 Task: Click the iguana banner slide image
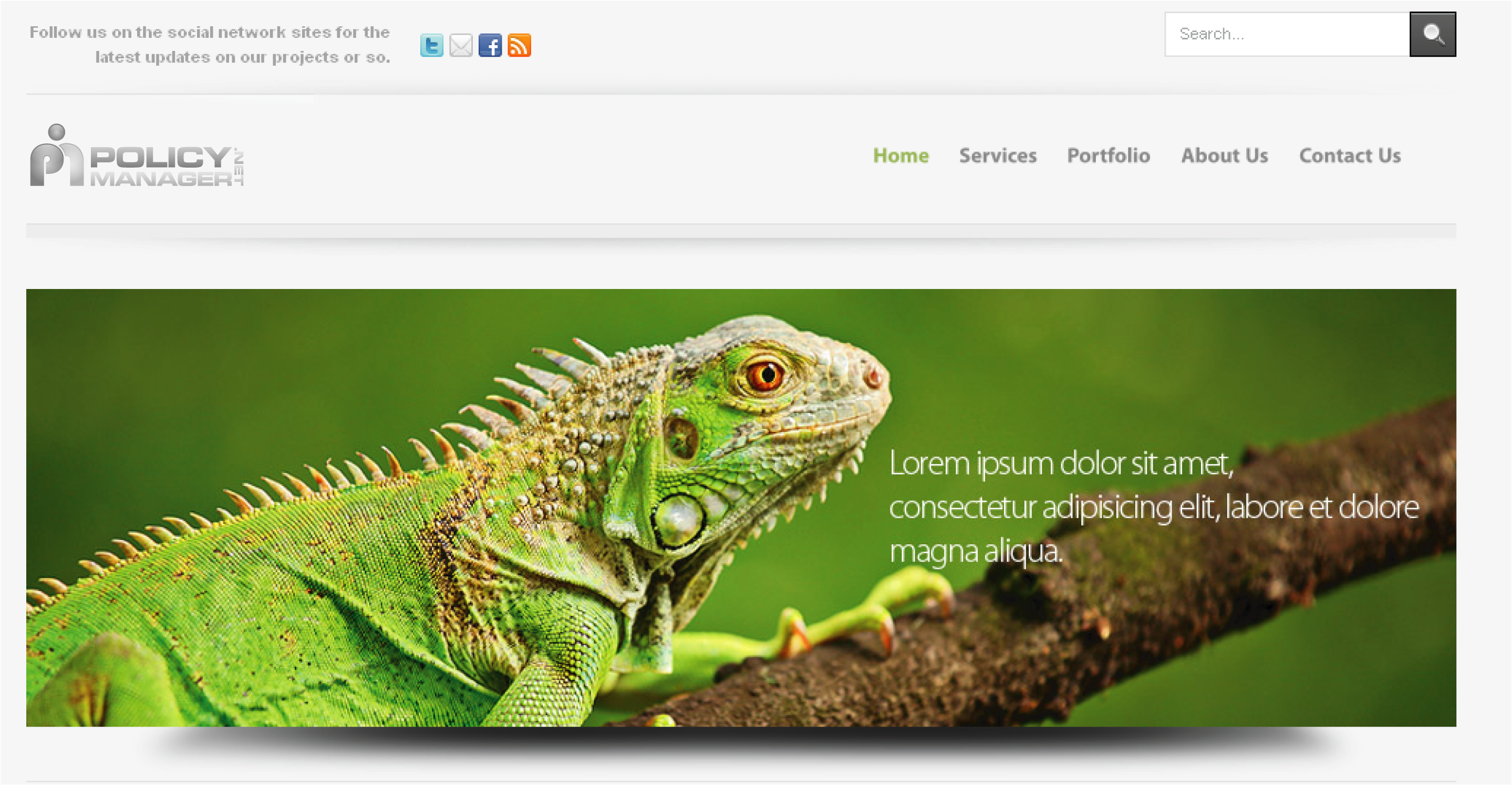click(741, 507)
